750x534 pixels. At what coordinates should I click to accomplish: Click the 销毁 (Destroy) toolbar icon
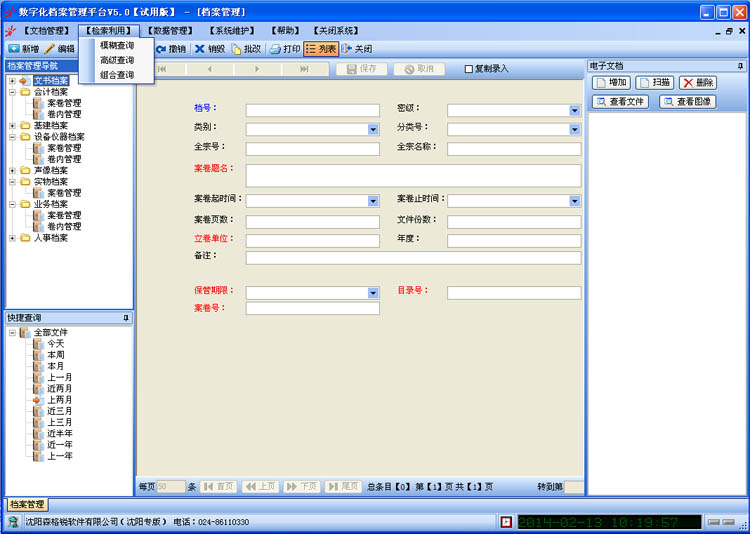click(x=209, y=49)
